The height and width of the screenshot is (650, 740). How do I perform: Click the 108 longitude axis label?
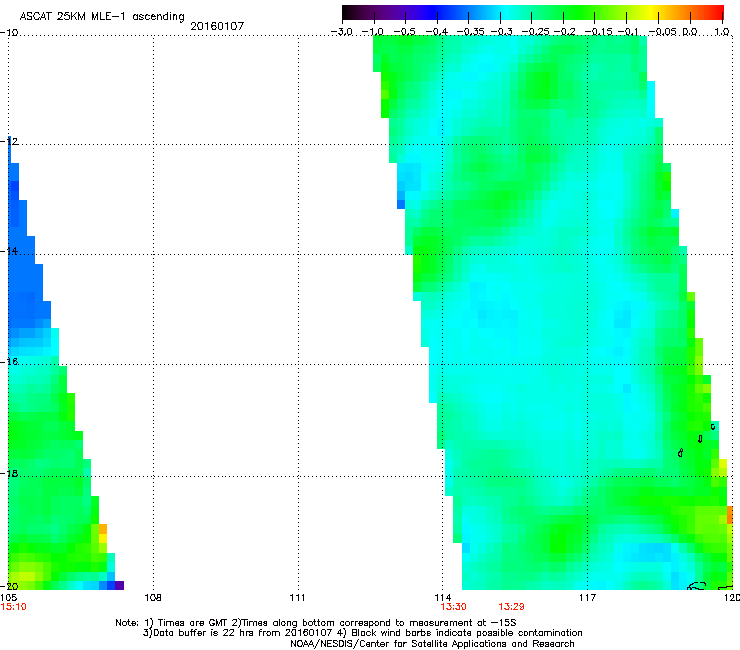pyautogui.click(x=152, y=598)
